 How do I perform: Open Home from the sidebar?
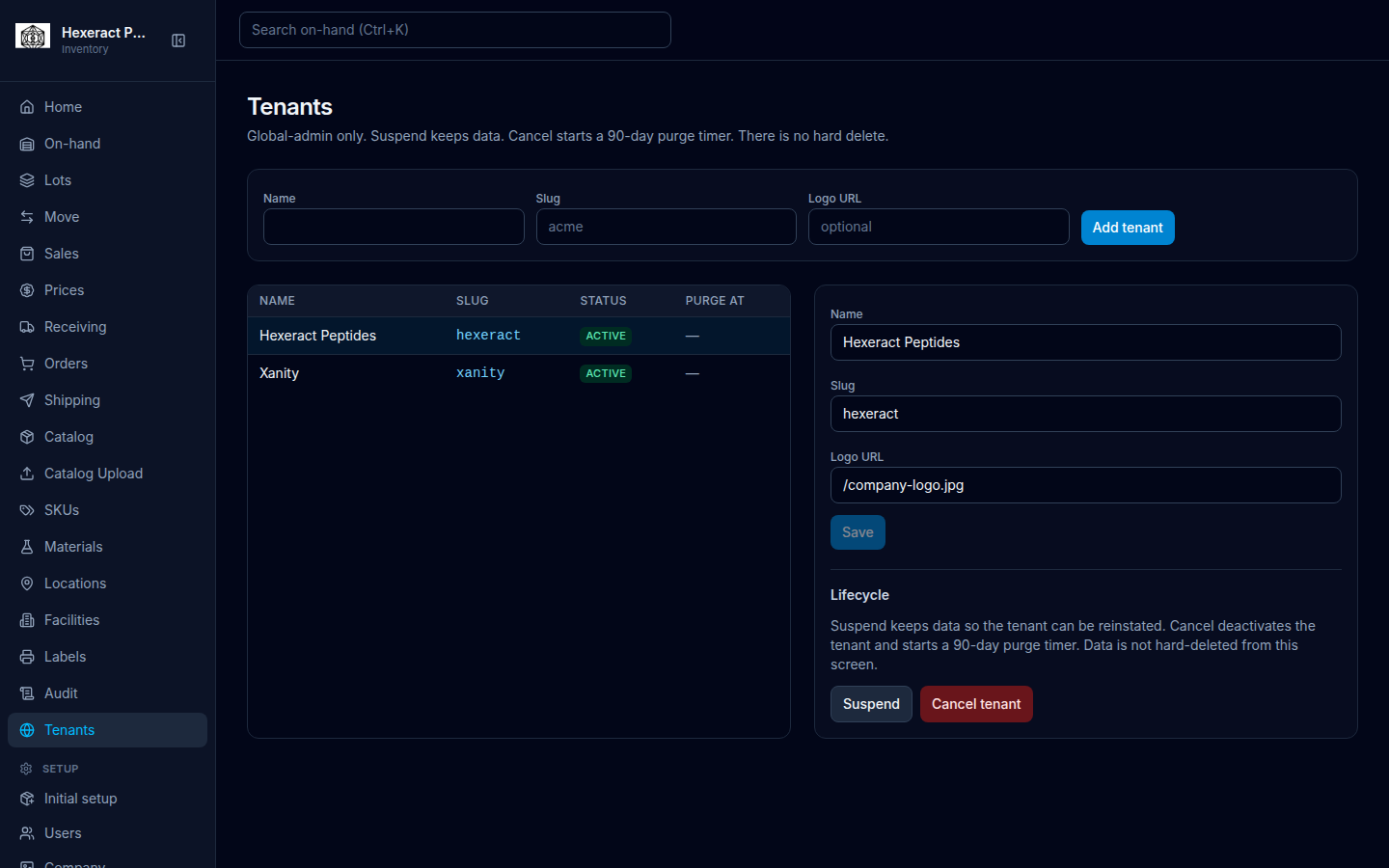coord(107,107)
